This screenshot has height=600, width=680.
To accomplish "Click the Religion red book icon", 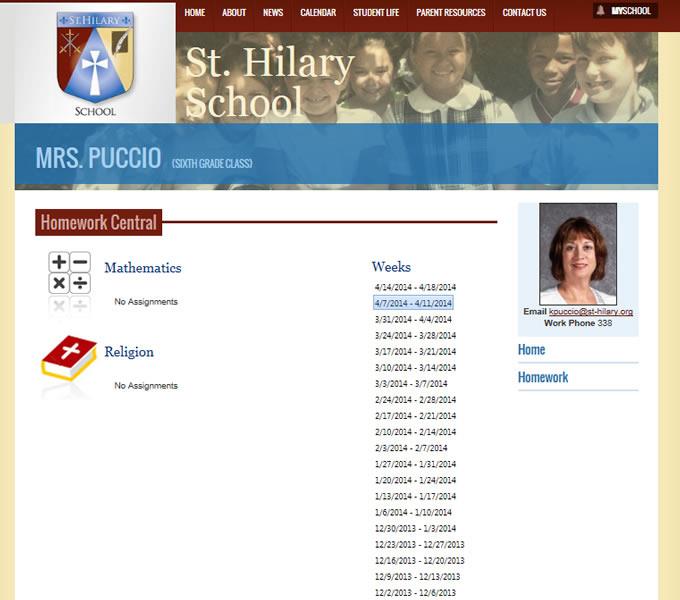I will [x=69, y=359].
